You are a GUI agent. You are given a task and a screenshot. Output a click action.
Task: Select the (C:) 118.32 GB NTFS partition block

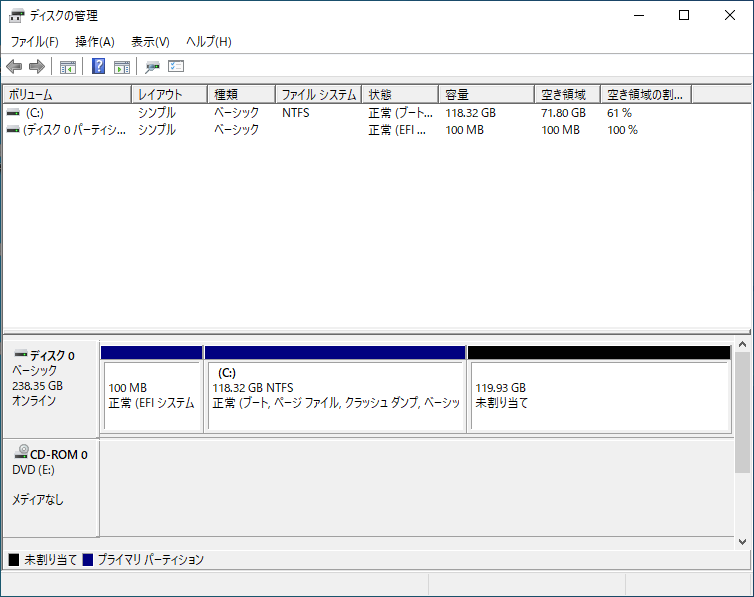point(335,395)
